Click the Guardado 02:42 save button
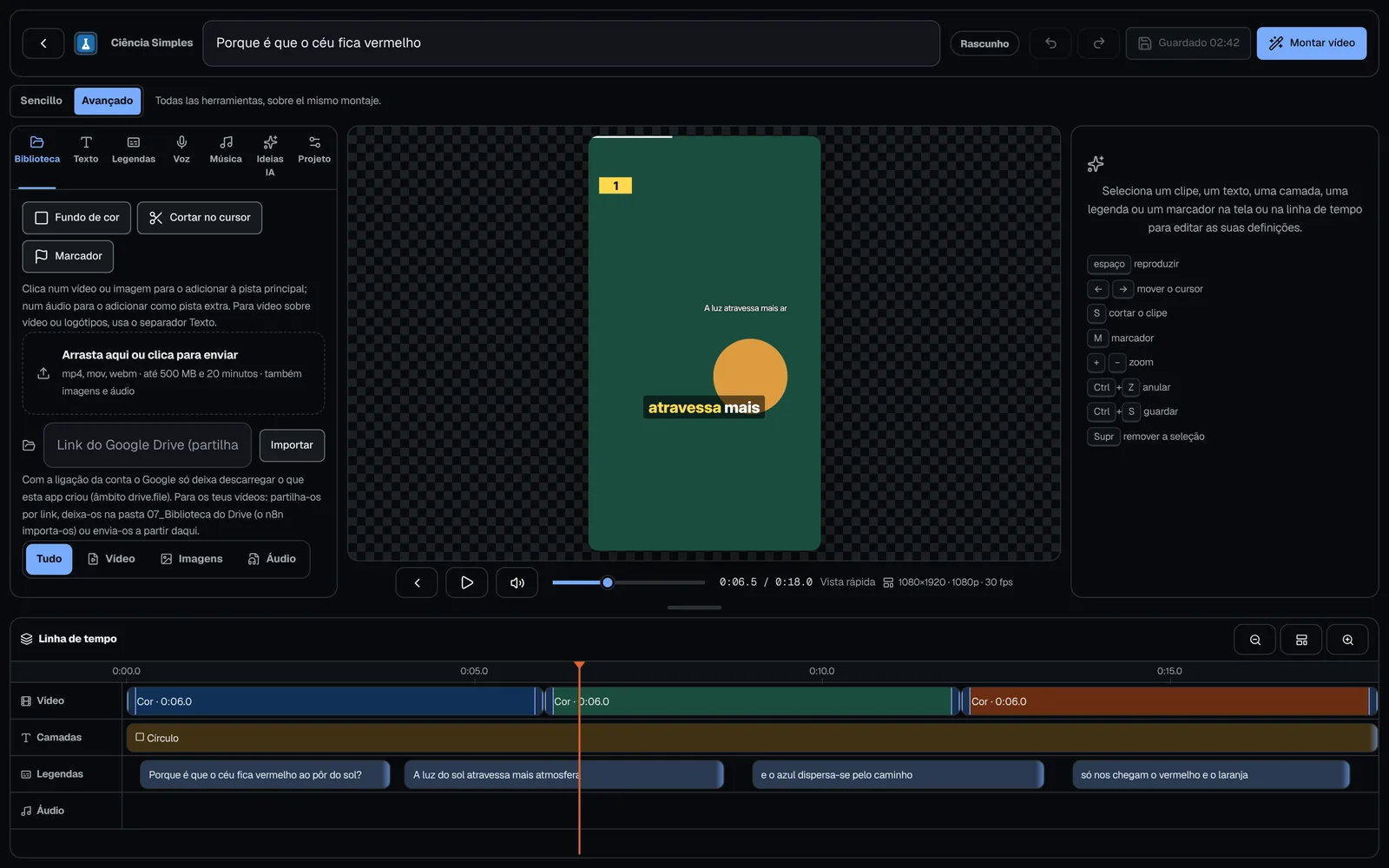 [x=1188, y=43]
